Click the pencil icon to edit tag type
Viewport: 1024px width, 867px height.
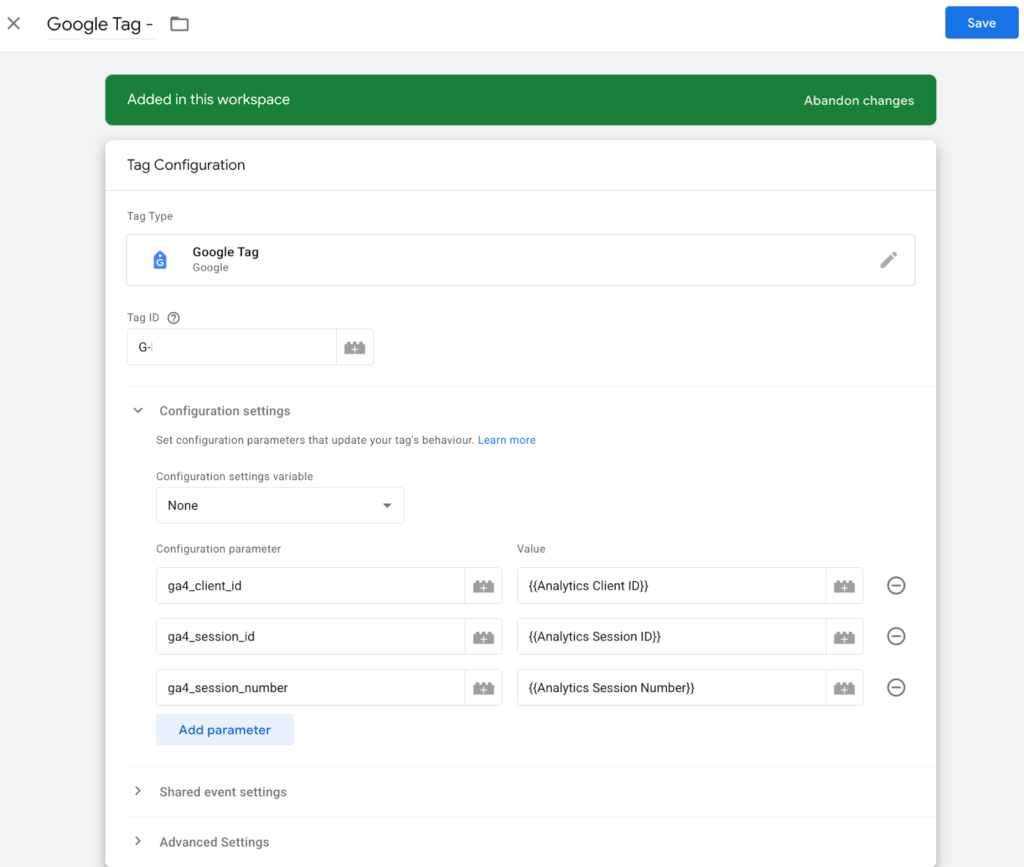point(888,260)
